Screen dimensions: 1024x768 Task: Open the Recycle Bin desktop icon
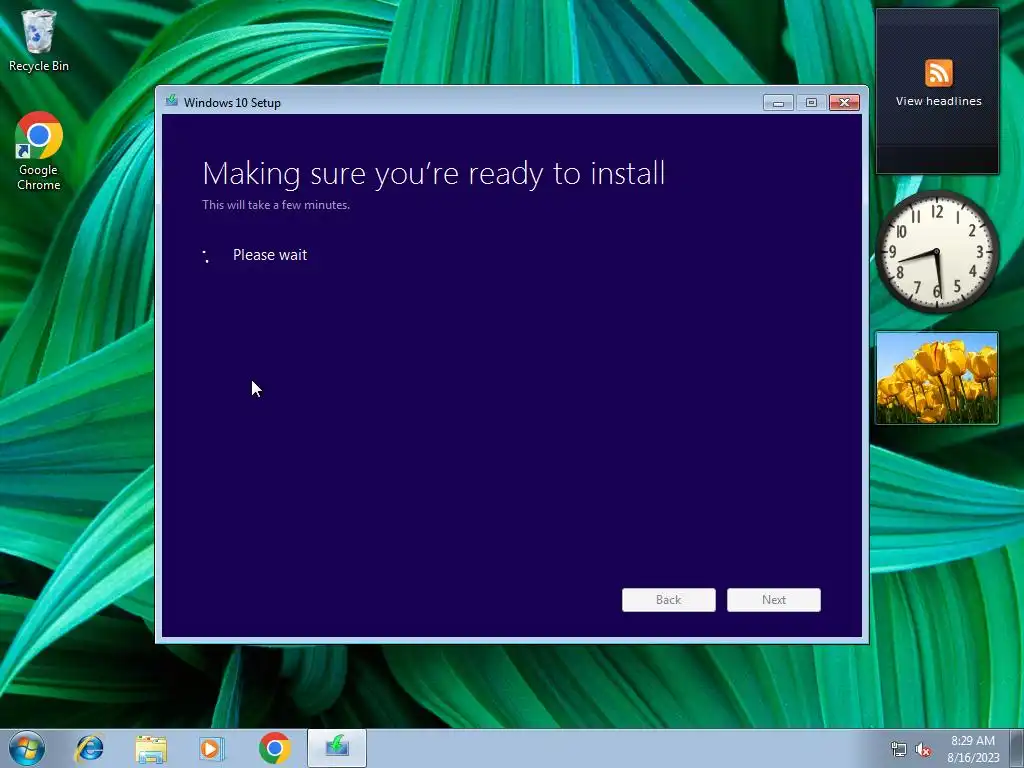[39, 40]
